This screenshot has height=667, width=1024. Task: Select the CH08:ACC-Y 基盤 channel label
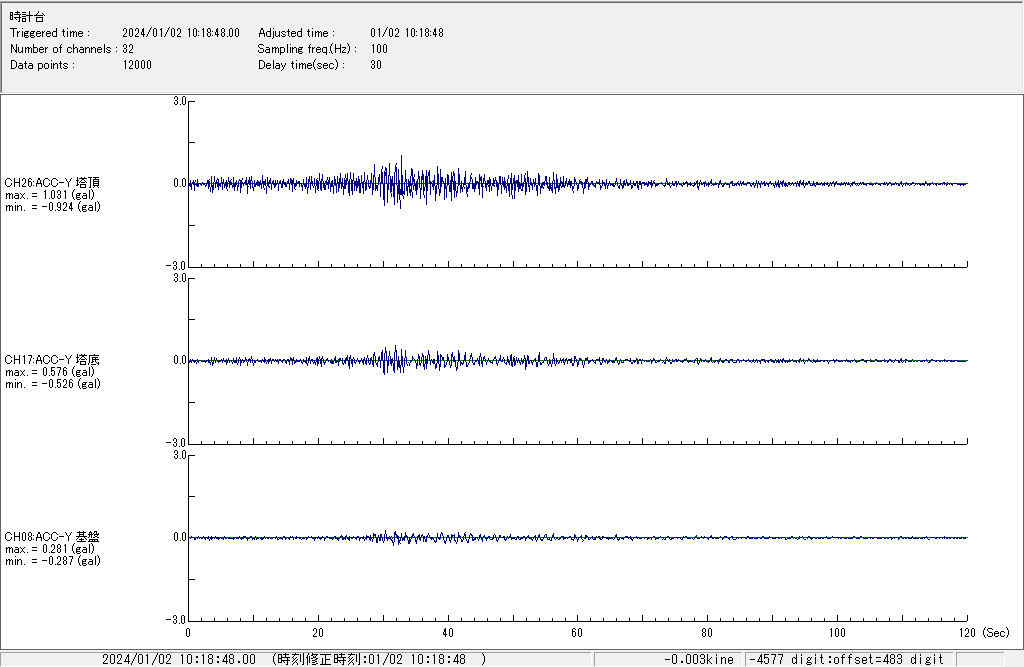coord(52,537)
